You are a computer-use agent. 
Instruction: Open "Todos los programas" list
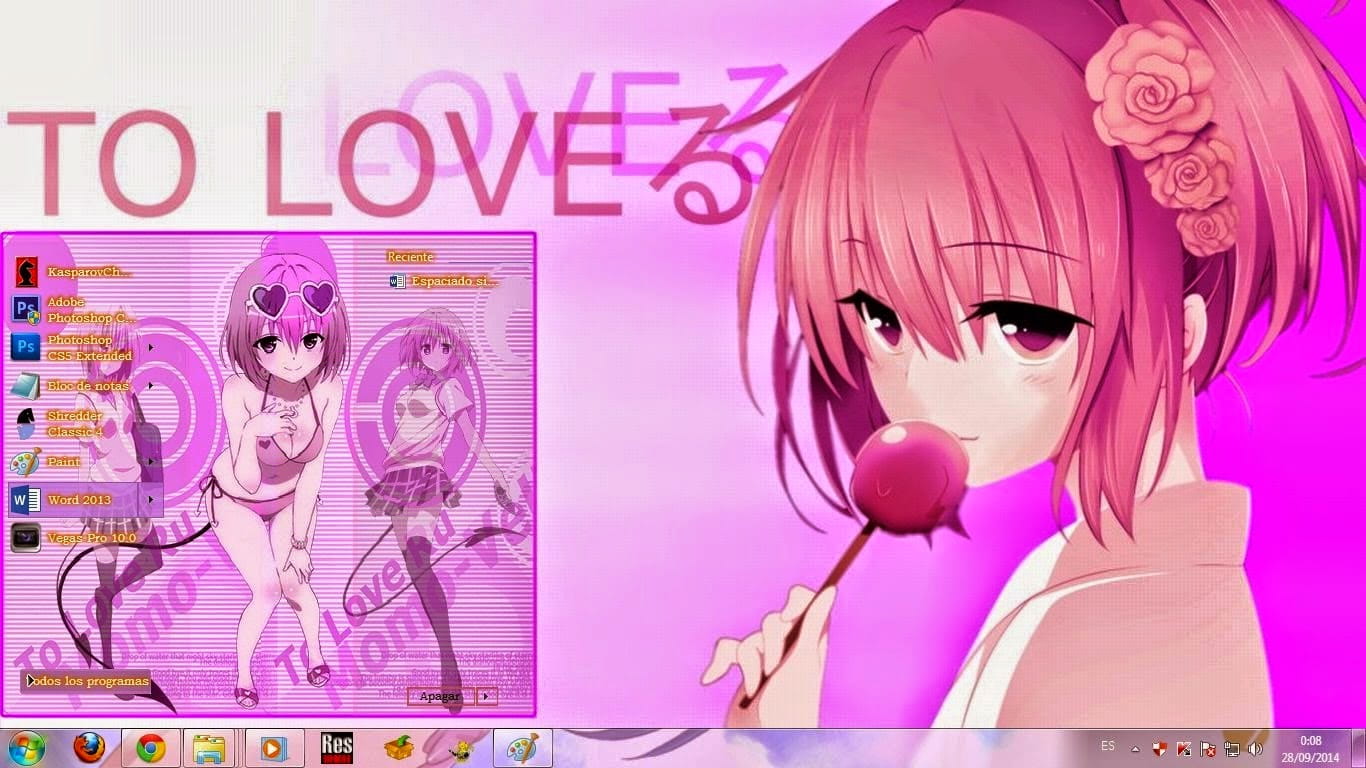[x=87, y=681]
